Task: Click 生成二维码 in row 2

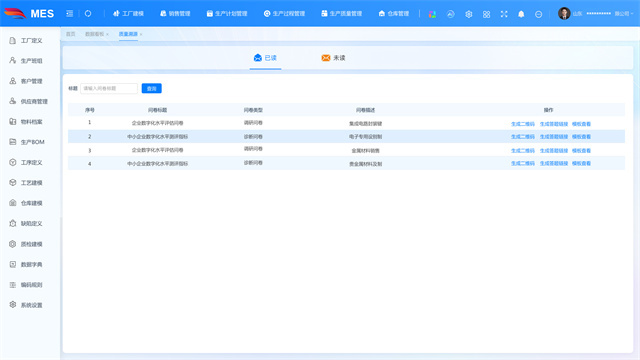Action: pyautogui.click(x=523, y=137)
